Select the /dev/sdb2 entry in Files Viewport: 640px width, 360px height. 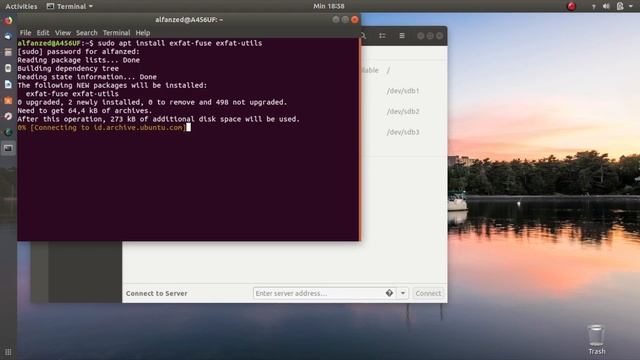pos(403,111)
